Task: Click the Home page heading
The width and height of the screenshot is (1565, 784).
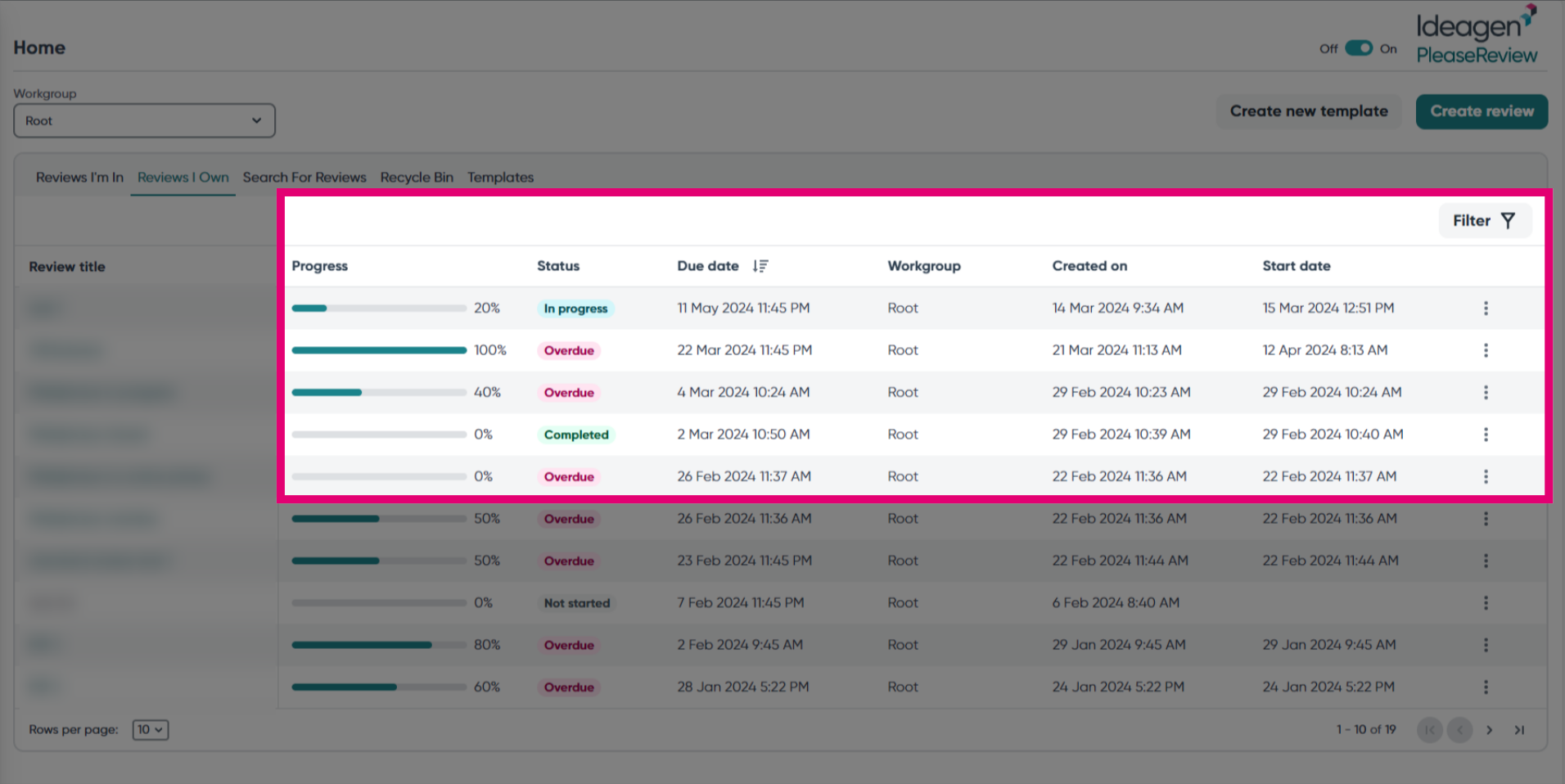Action: click(39, 47)
